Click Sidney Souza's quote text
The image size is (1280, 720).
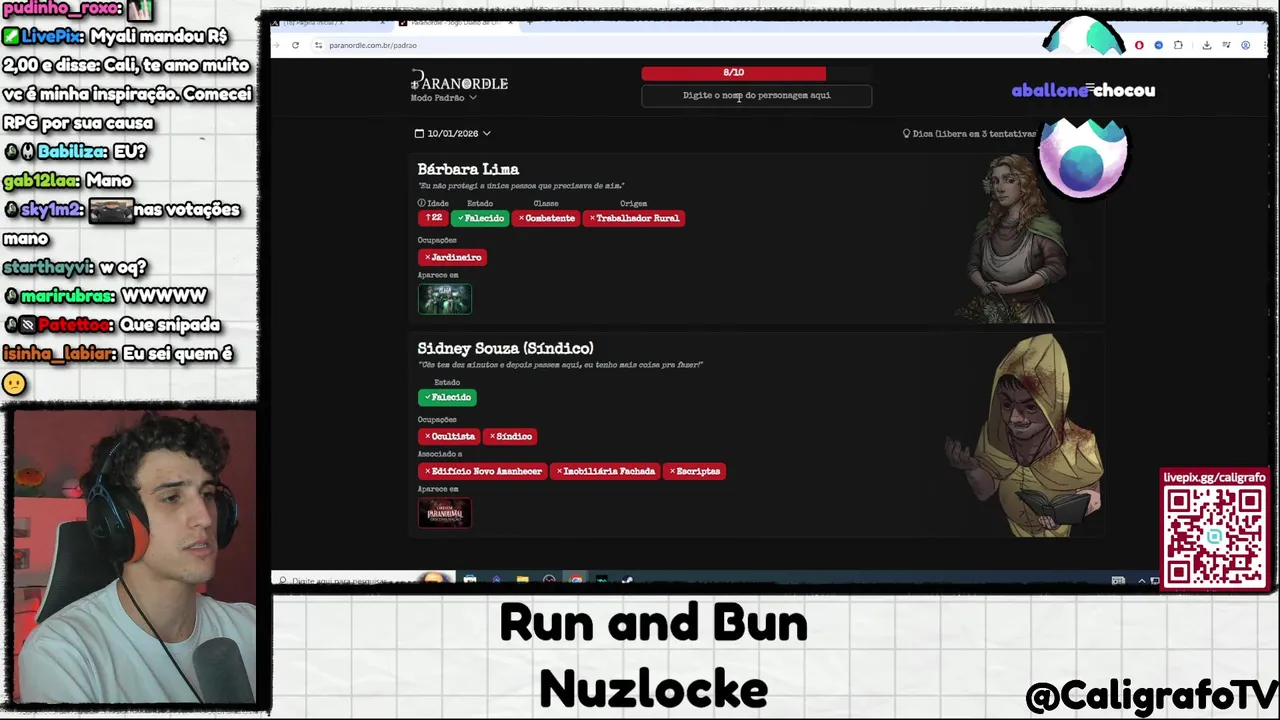(561, 365)
